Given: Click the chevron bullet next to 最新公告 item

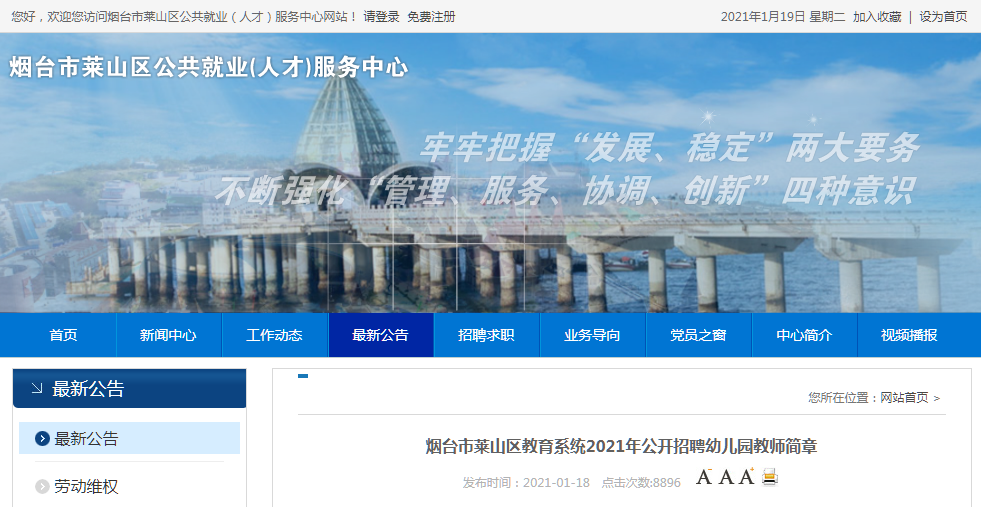Looking at the screenshot, I should [x=43, y=439].
